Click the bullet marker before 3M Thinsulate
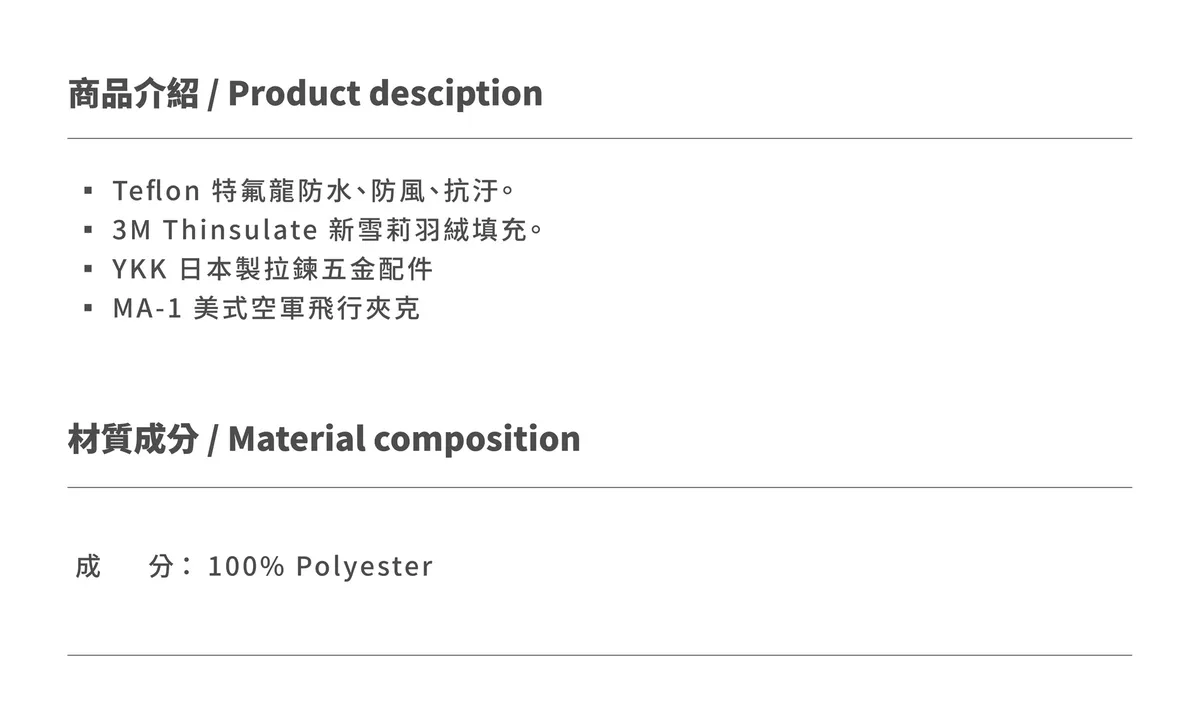Viewport: 1200px width, 704px height. tap(89, 230)
